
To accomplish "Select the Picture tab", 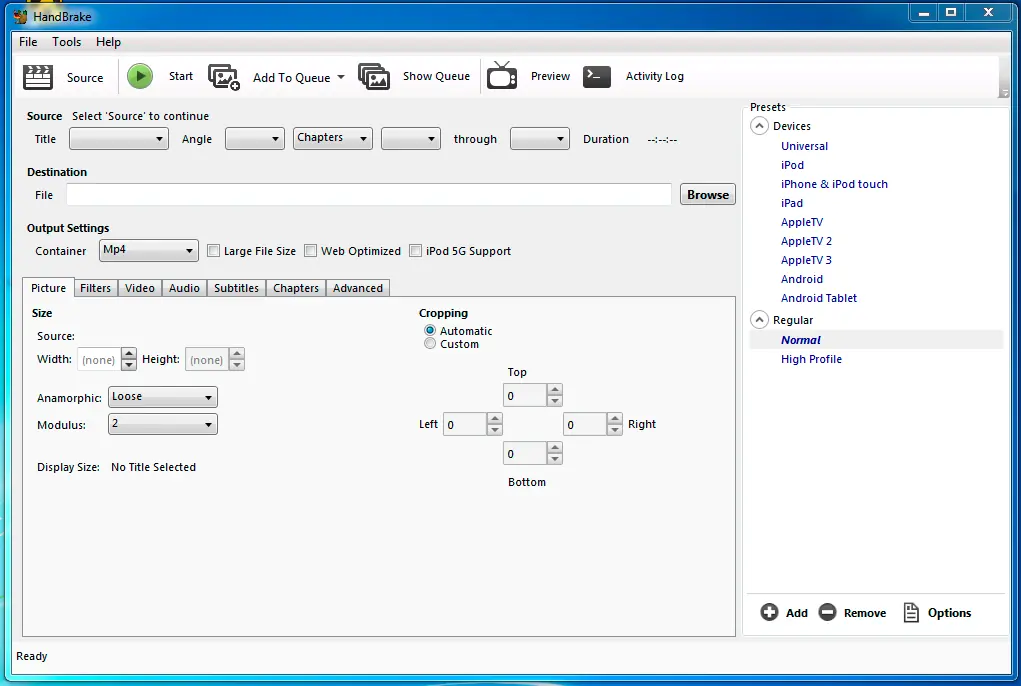I will click(x=48, y=287).
